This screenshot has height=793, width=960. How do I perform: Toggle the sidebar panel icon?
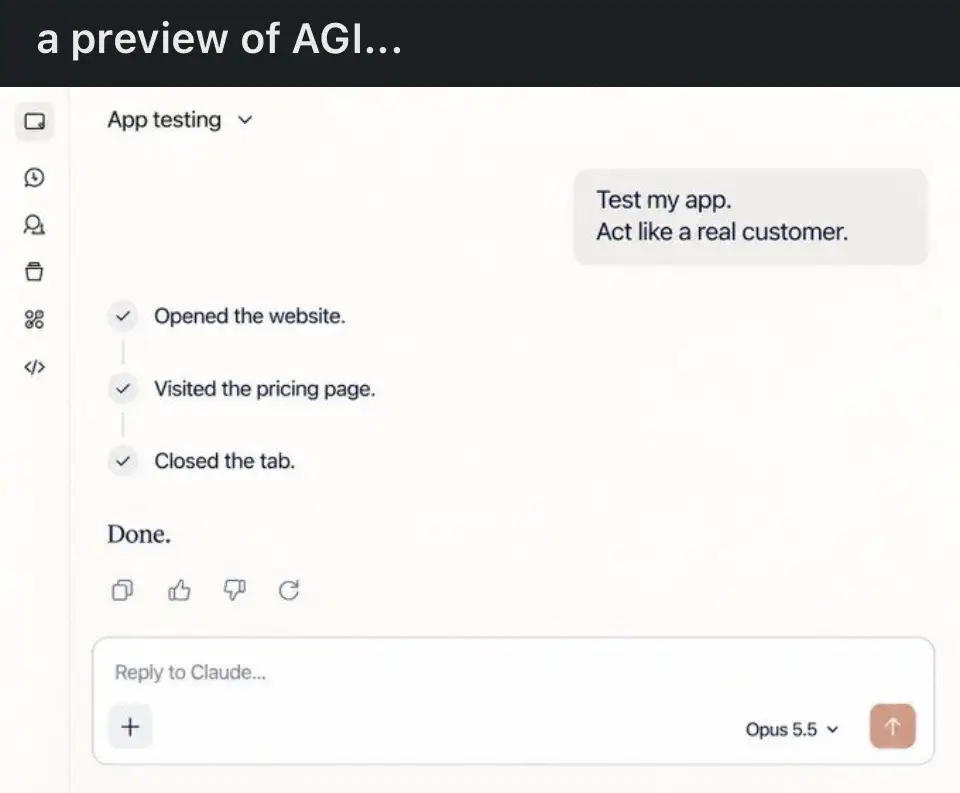tap(34, 121)
